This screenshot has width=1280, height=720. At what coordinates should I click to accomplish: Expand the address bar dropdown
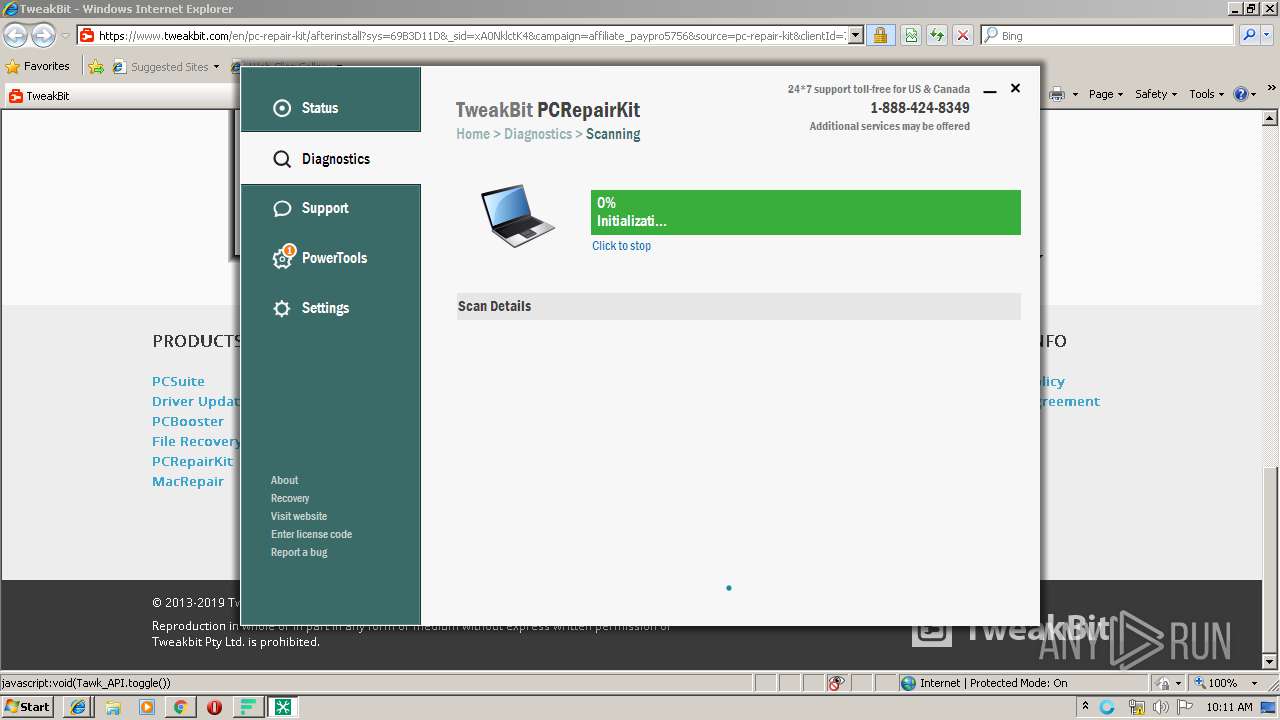coord(855,36)
